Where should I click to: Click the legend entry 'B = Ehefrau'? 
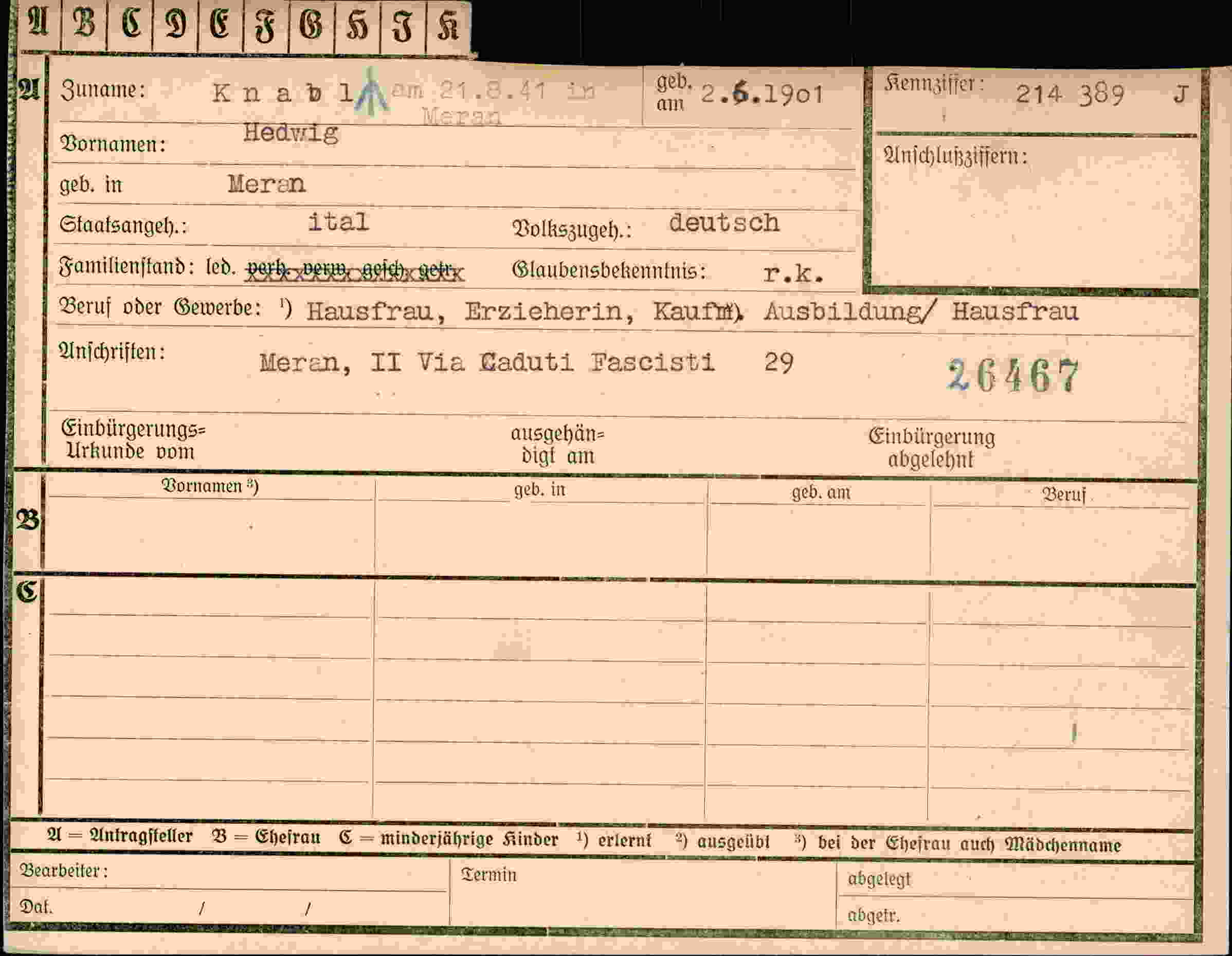[266, 837]
